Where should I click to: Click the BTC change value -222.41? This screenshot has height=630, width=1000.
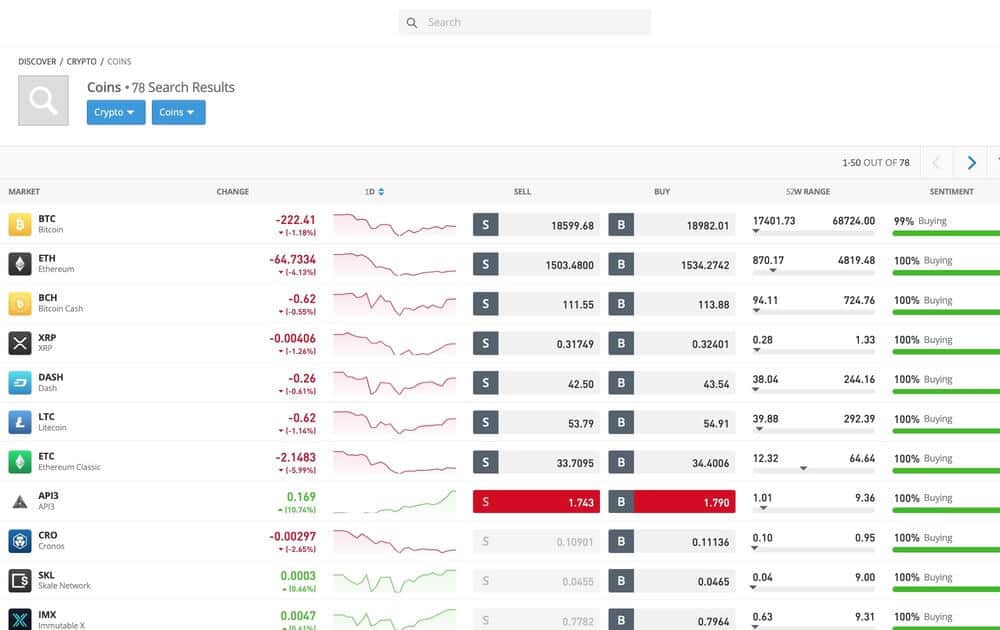(295, 219)
